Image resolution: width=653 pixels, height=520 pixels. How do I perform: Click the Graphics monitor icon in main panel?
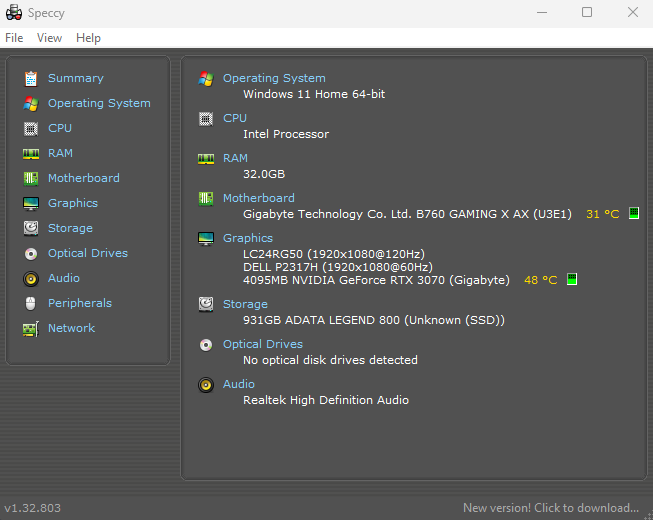click(x=206, y=238)
